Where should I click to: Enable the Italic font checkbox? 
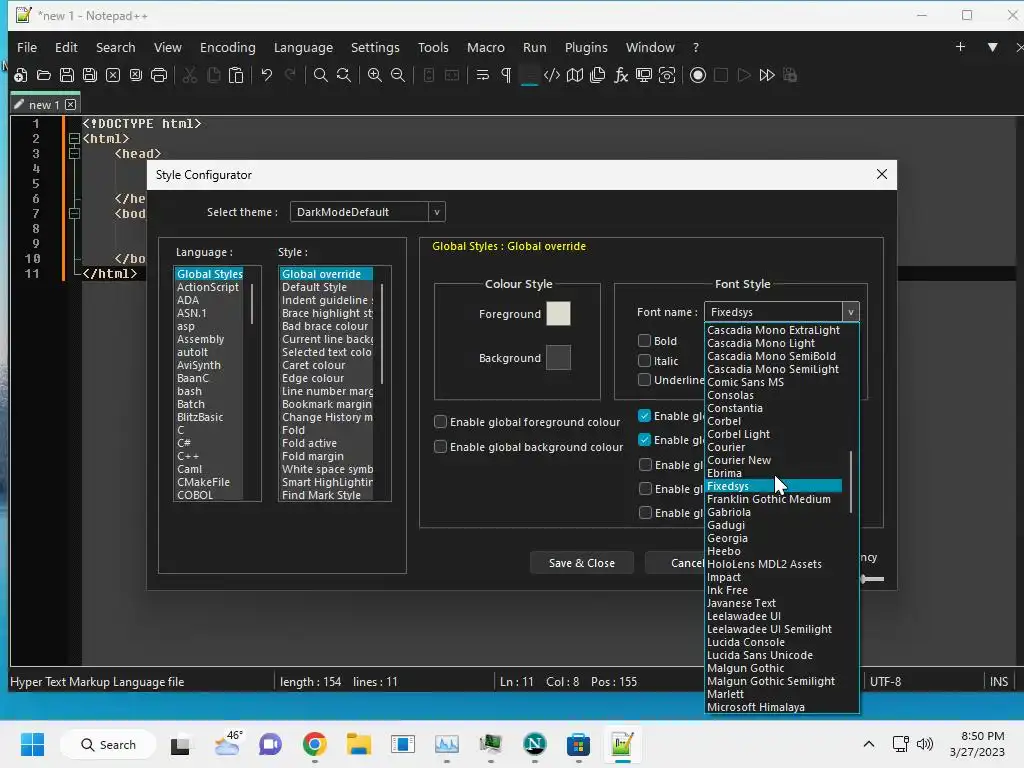(x=645, y=360)
